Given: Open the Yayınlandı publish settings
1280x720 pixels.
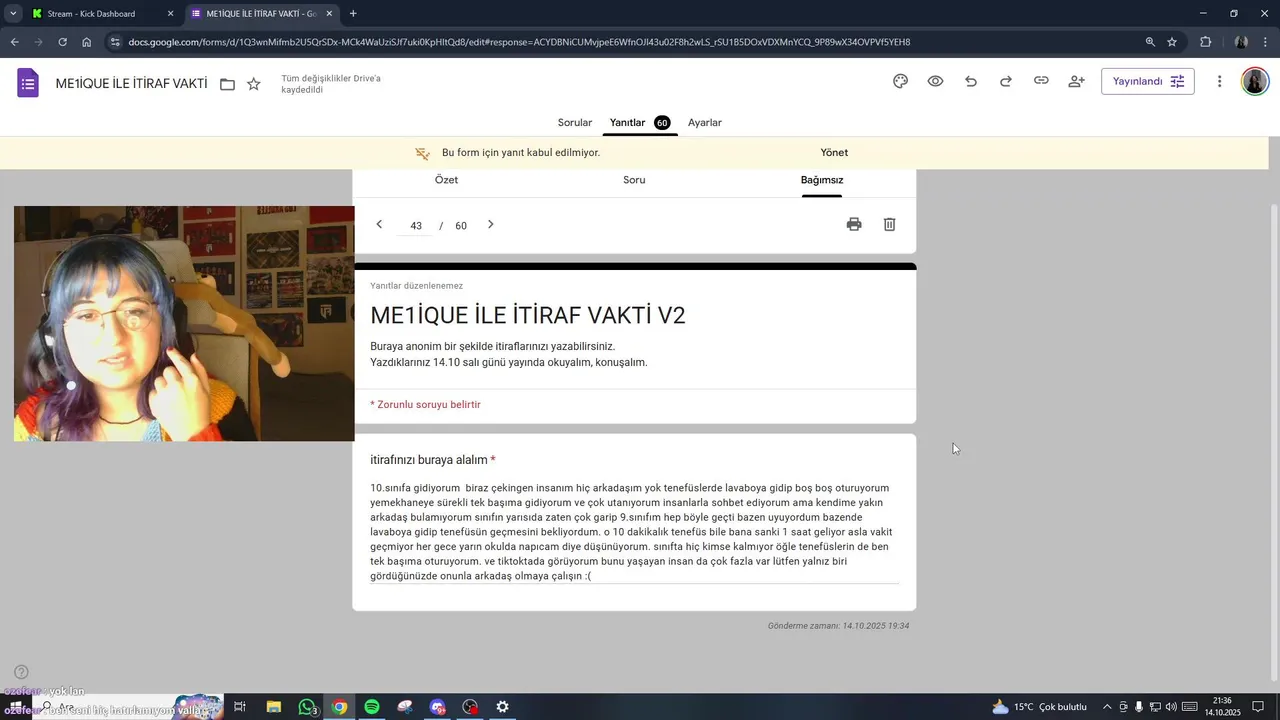Looking at the screenshot, I should [1148, 81].
